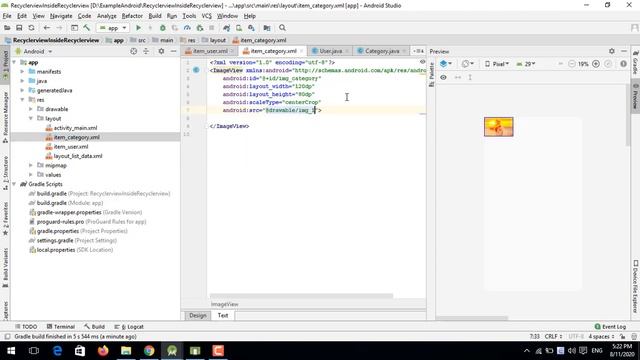Image resolution: width=640 pixels, height=360 pixels.
Task: Toggle the Gradle side panel
Action: click(x=635, y=62)
